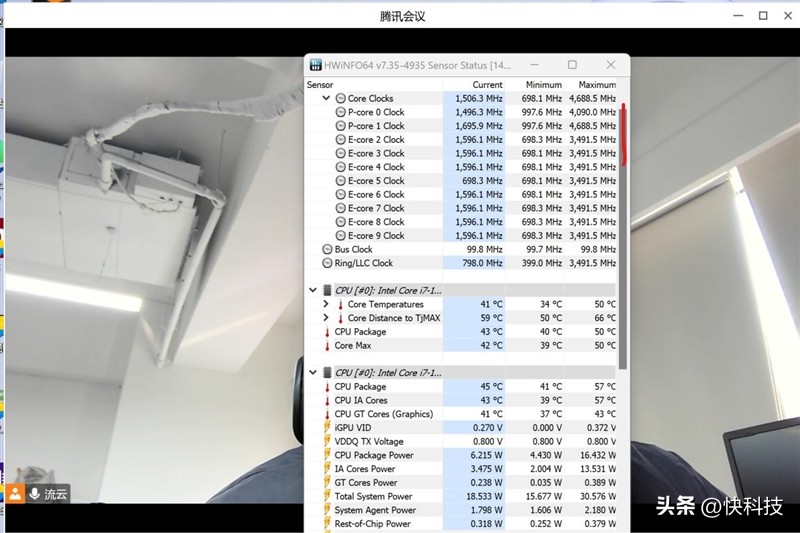Click the E-core 3 Clock icon
800x533 pixels.
tap(340, 154)
